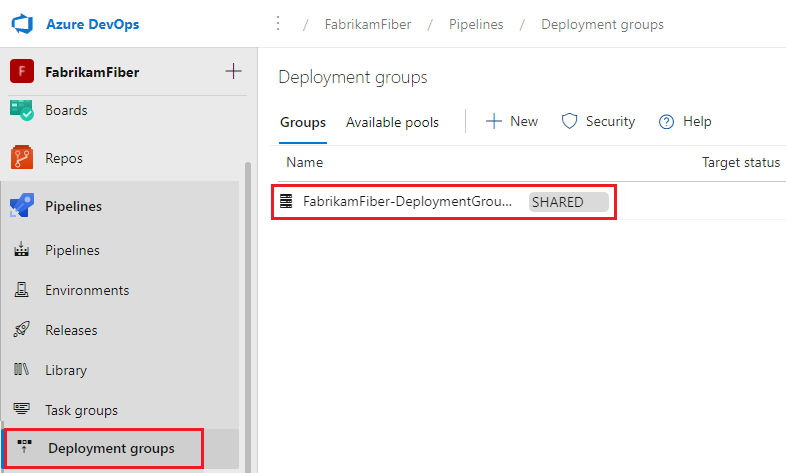This screenshot has width=786, height=473.
Task: Open the Boards icon in sidebar
Action: 22,109
